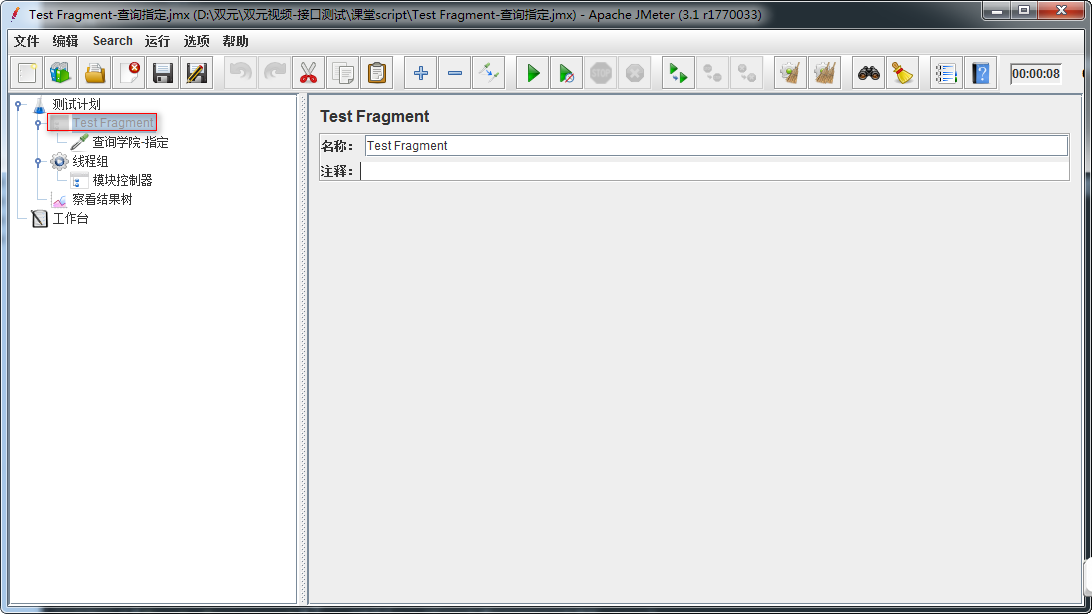The height and width of the screenshot is (614, 1092).
Task: Click the Shutdown X icon
Action: tap(634, 73)
